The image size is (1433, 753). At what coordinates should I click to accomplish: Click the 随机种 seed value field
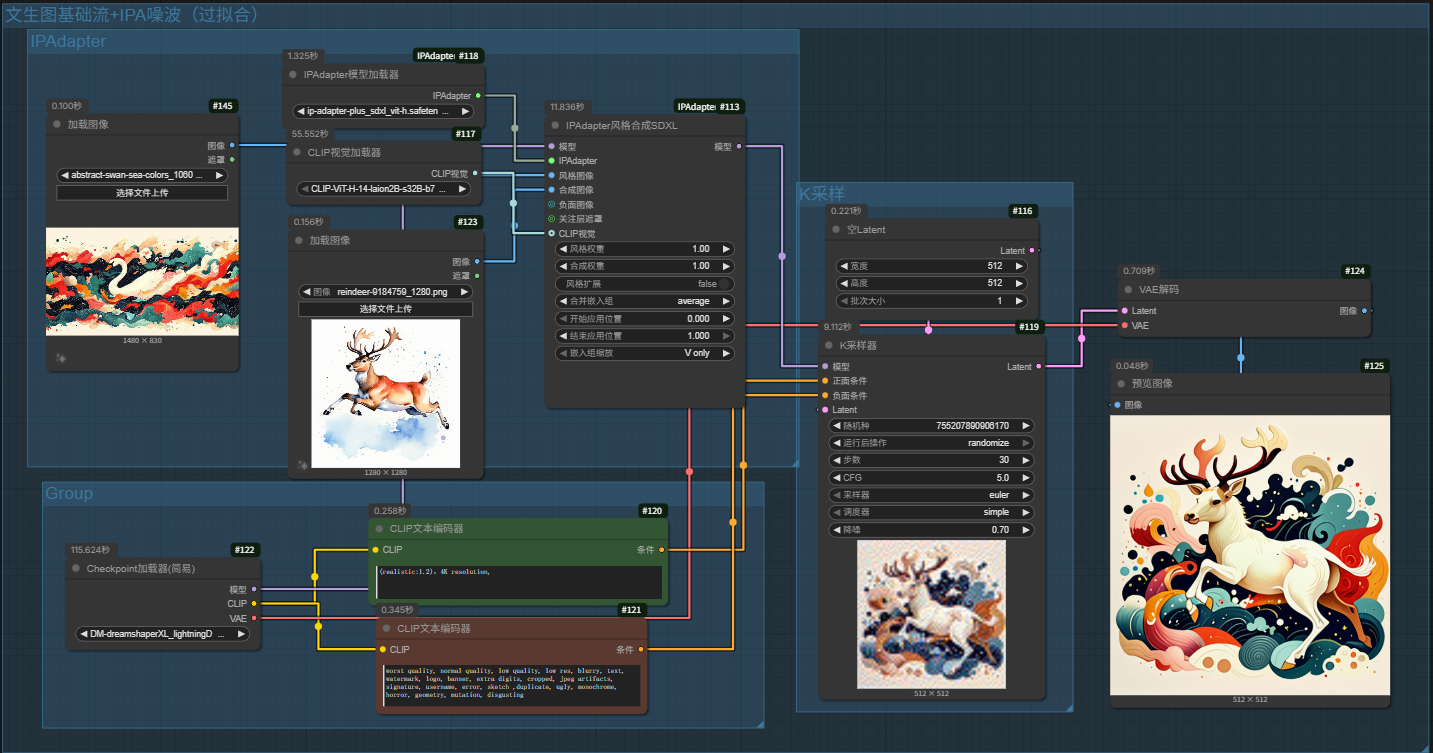pos(931,425)
